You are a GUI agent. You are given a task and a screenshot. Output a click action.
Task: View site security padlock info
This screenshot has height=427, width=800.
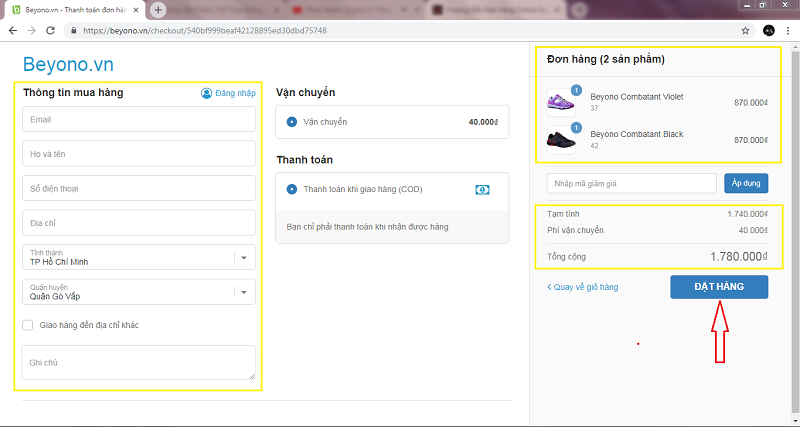coord(73,31)
